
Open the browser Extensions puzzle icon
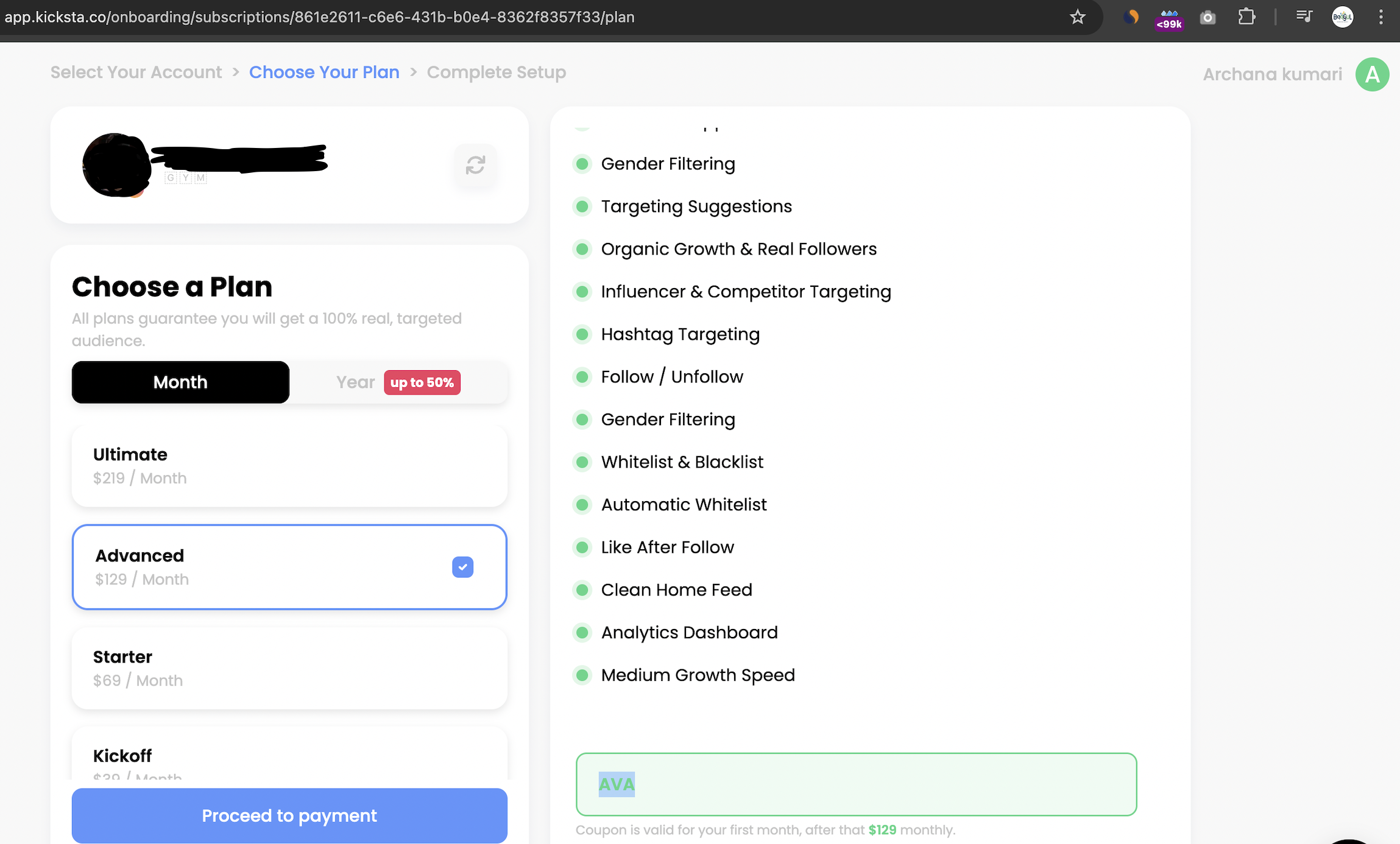point(1246,17)
